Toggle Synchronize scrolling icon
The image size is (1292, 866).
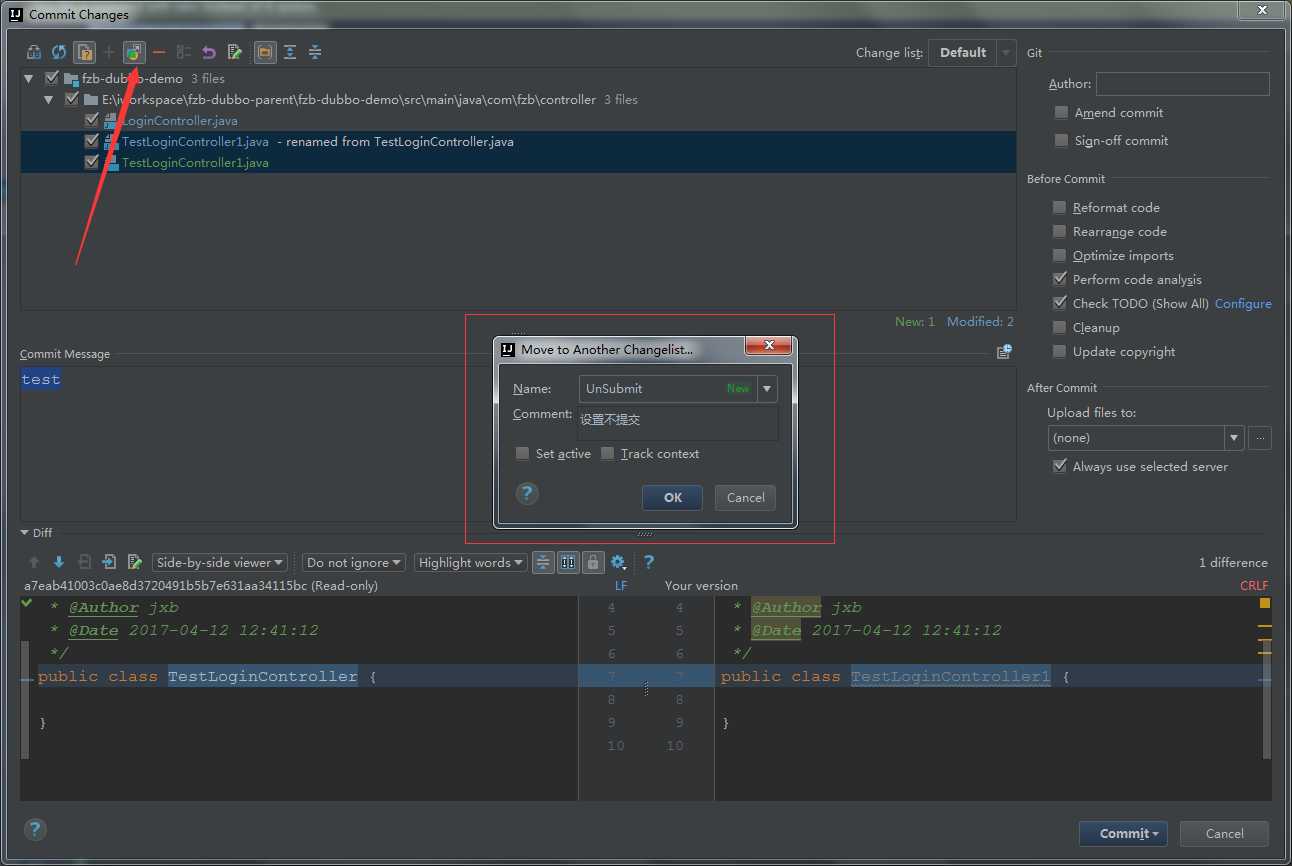tap(568, 562)
